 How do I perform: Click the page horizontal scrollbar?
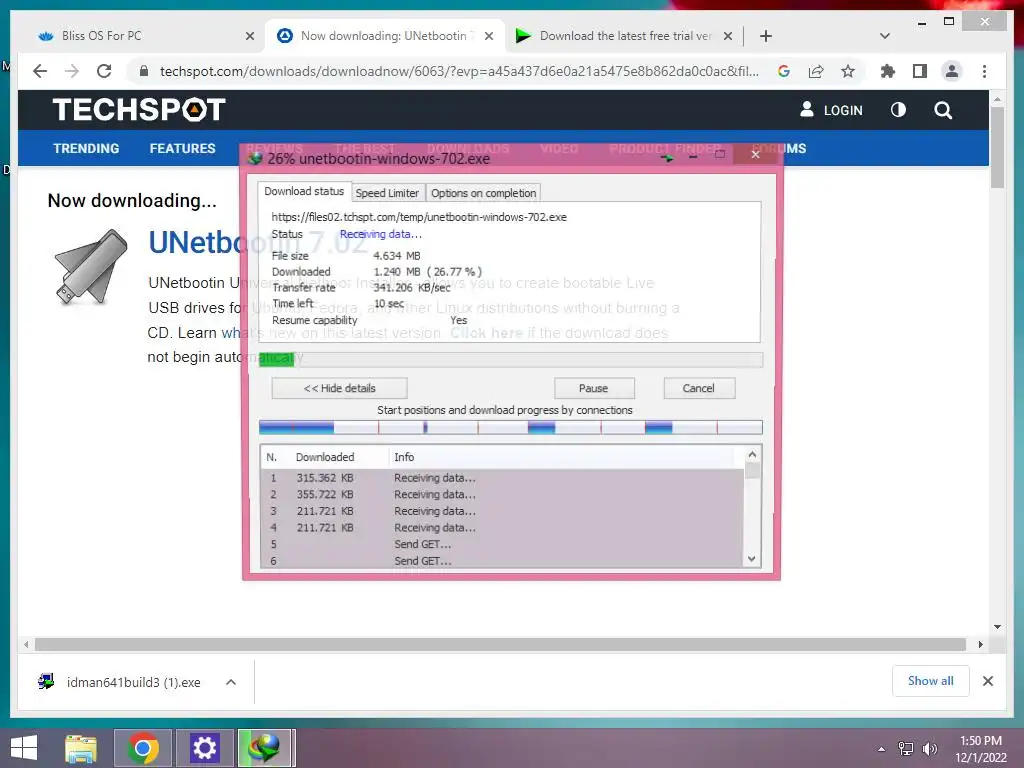pyautogui.click(x=500, y=645)
